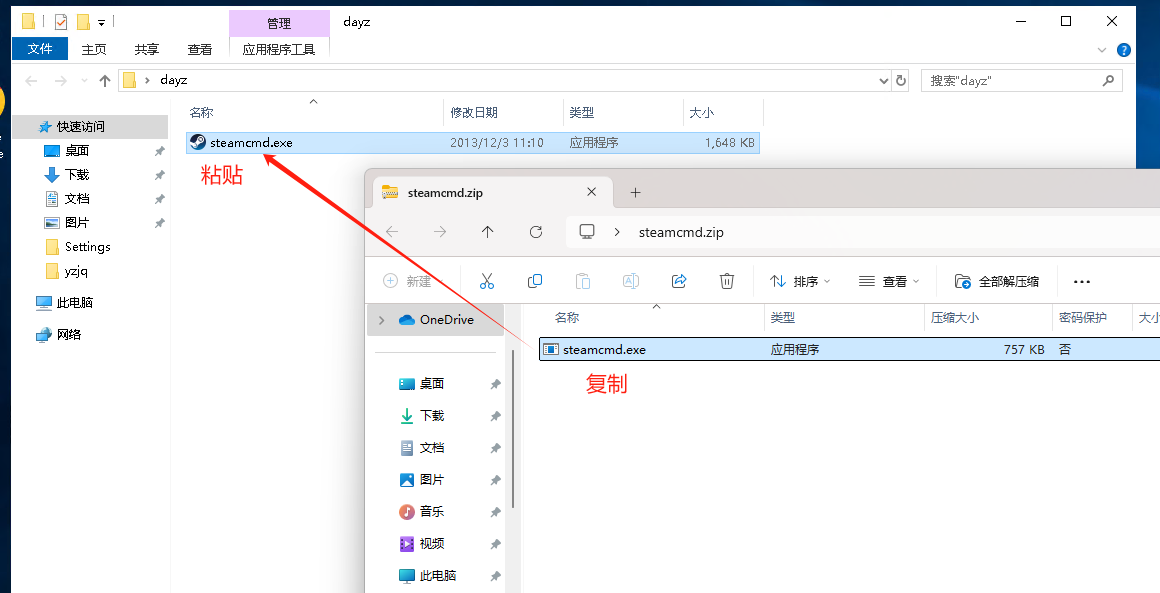Click the pin icon beside 音乐 in steamcmd.zip sidebar
The height and width of the screenshot is (593, 1160).
click(x=496, y=512)
